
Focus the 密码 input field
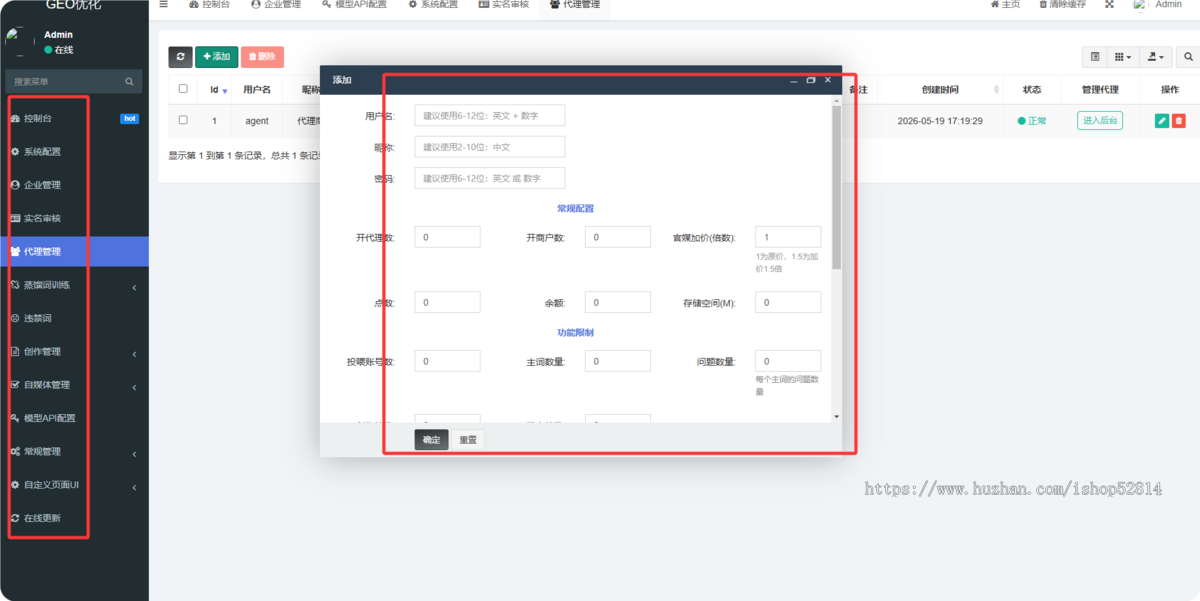point(490,178)
